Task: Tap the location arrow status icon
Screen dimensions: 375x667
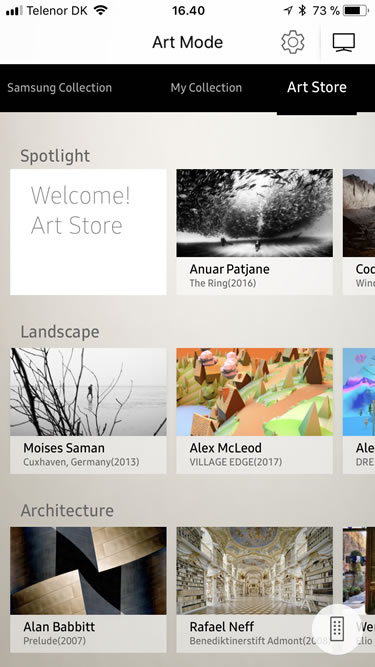Action: (x=289, y=11)
